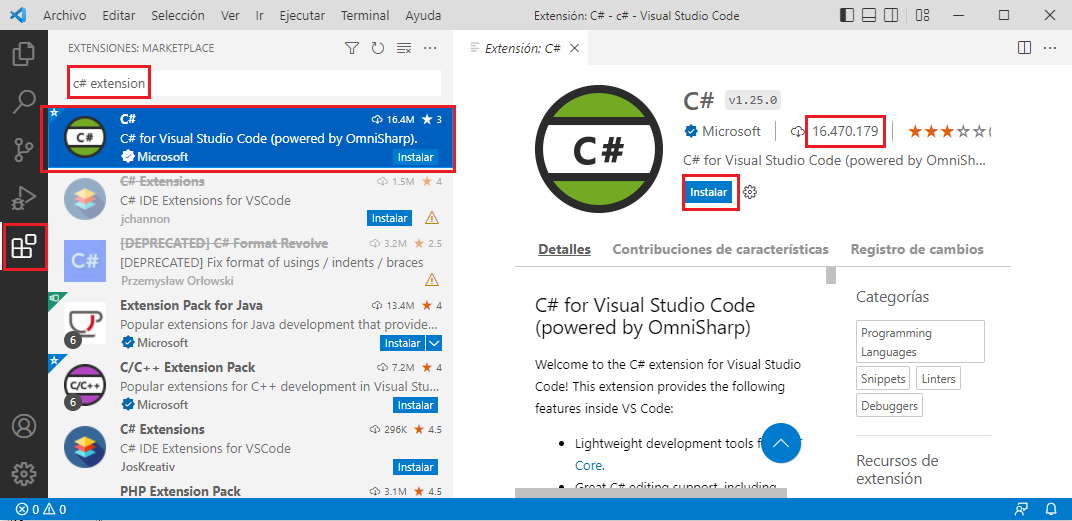Clear extensions search results icon
1072x521 pixels.
404,48
